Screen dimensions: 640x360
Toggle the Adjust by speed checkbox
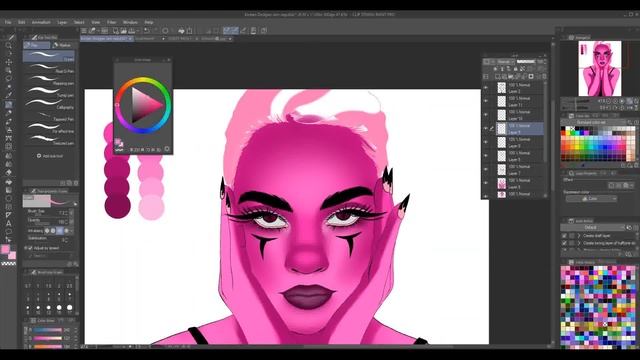coord(30,248)
